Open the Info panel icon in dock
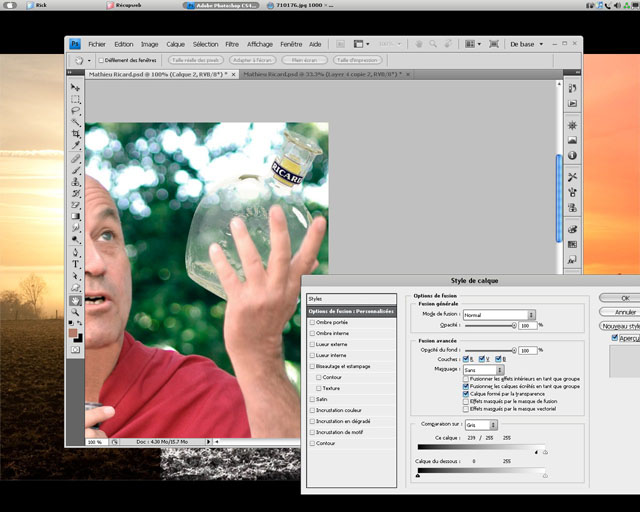The height and width of the screenshot is (512, 640). tap(572, 155)
